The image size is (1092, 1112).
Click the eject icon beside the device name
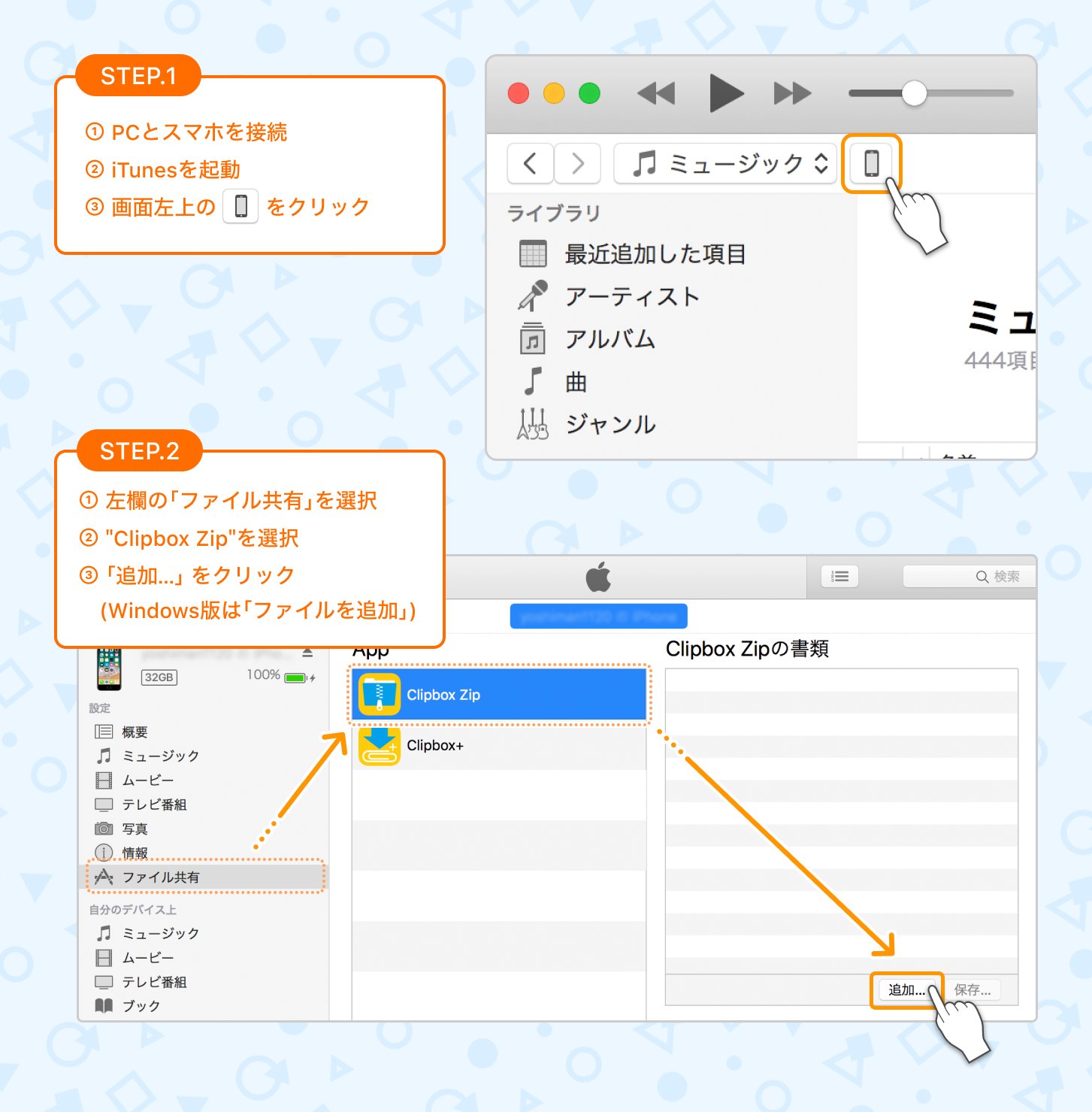point(307,652)
